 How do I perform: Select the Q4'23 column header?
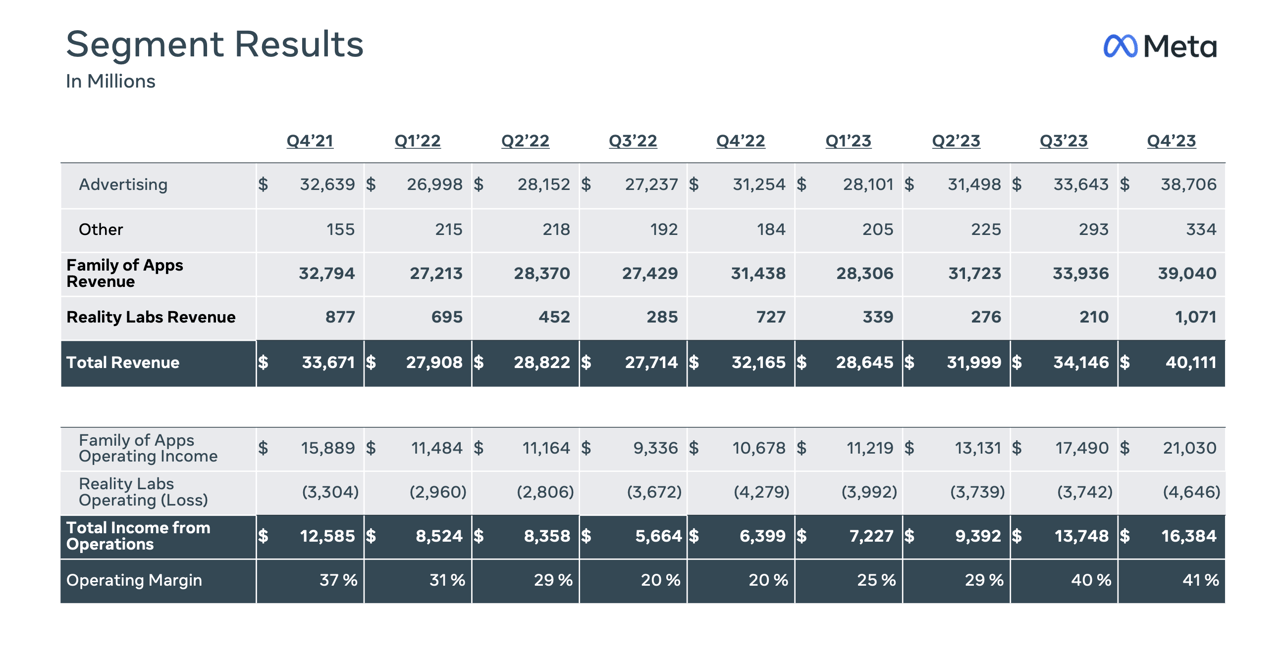point(1171,141)
